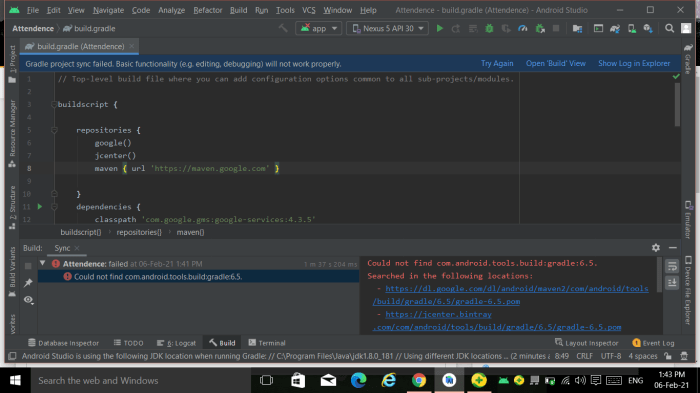Collapse the dependencies block fold marker

(54, 207)
